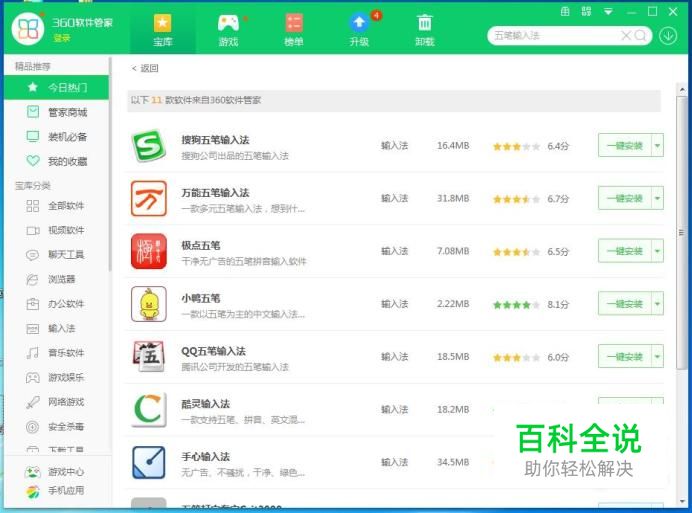
Task: Expand install options for 万能五笔输入法
Action: [658, 198]
